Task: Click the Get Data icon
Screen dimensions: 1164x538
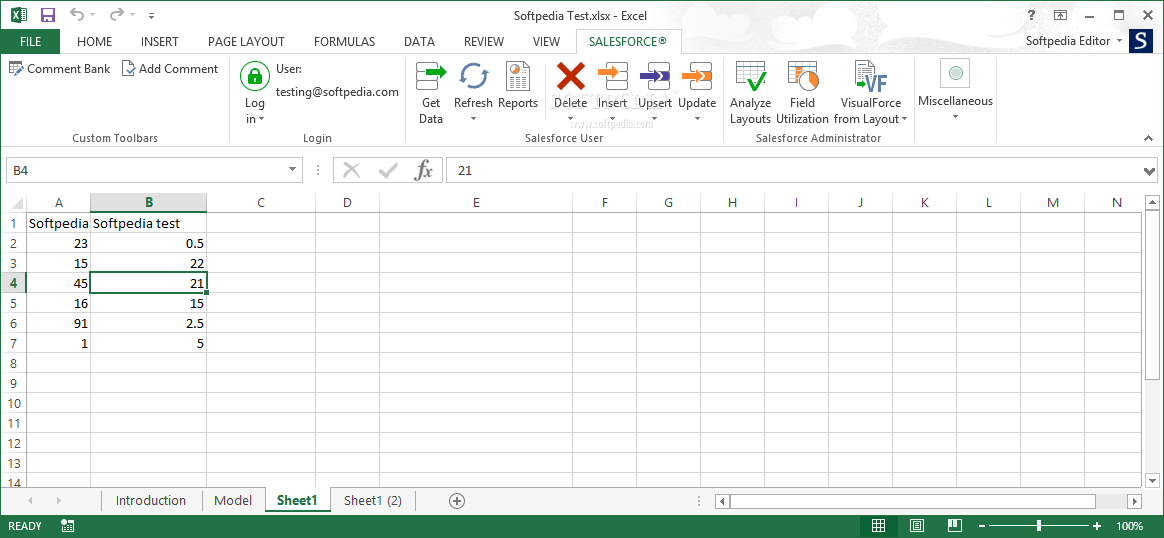Action: tap(431, 76)
